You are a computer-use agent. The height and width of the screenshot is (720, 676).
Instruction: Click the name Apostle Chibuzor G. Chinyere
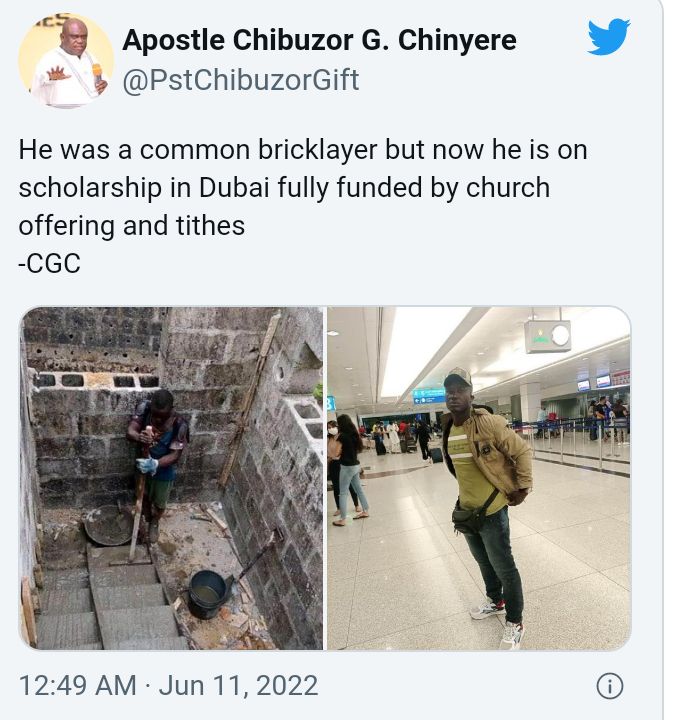point(319,41)
